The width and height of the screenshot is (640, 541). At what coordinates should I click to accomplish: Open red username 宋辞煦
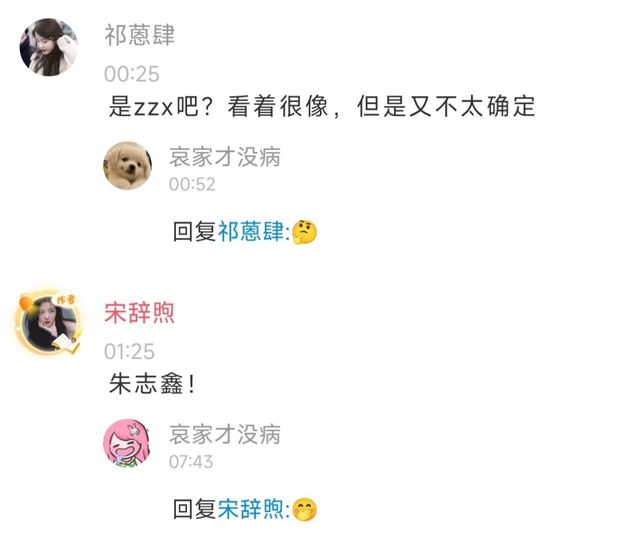tap(140, 312)
